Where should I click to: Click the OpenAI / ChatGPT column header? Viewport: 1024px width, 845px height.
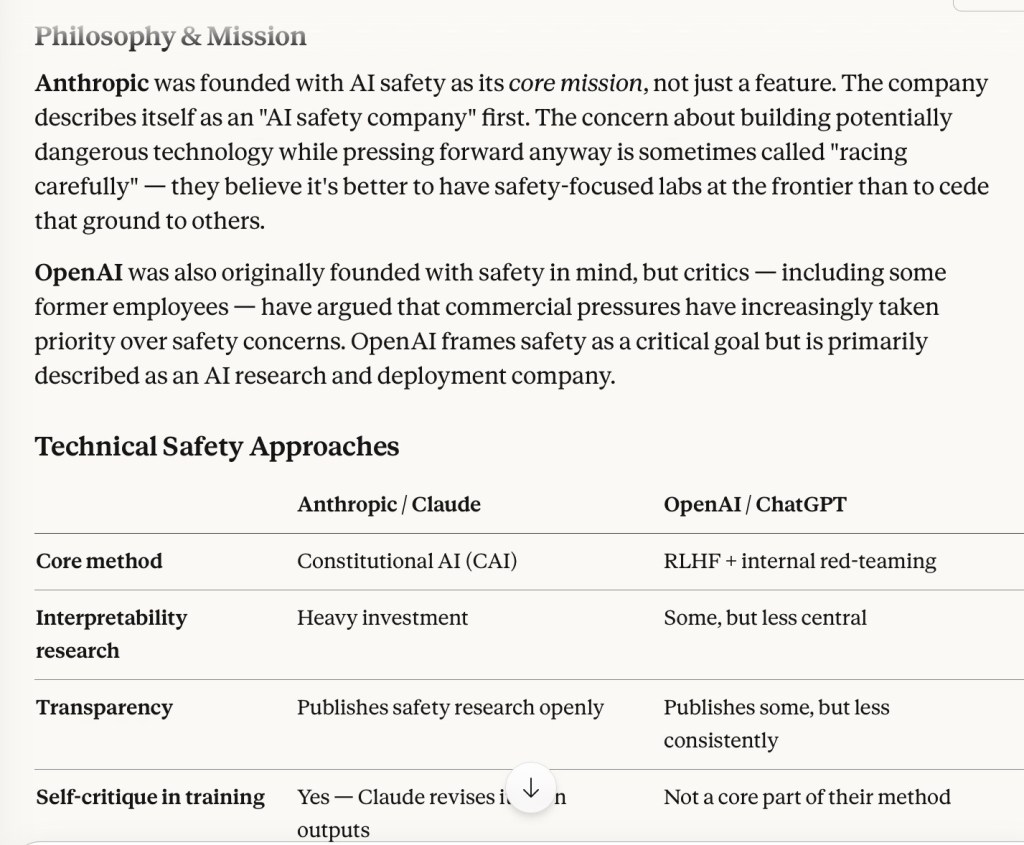(755, 504)
